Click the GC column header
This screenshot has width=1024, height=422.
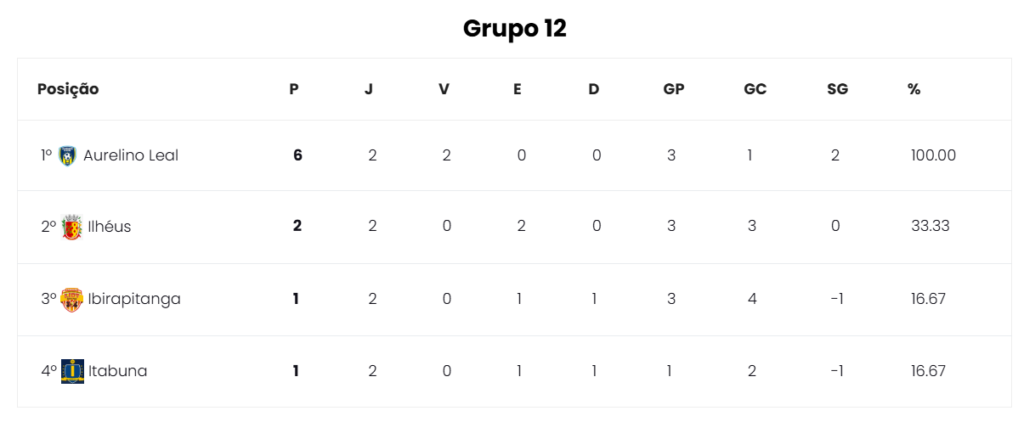click(x=755, y=89)
